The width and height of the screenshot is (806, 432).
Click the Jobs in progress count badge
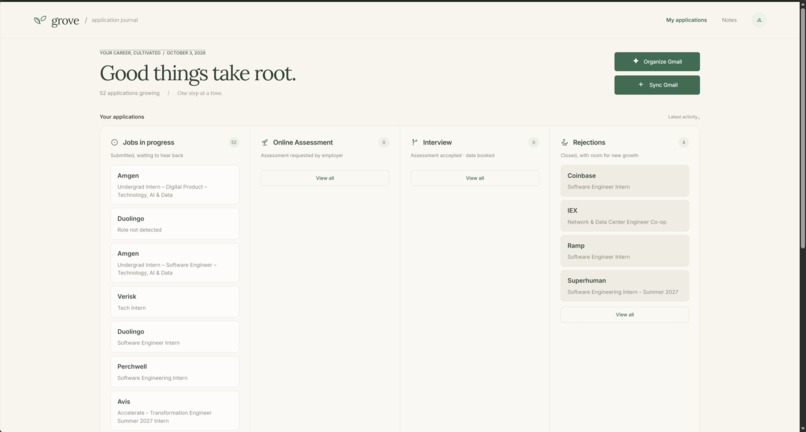pos(234,142)
